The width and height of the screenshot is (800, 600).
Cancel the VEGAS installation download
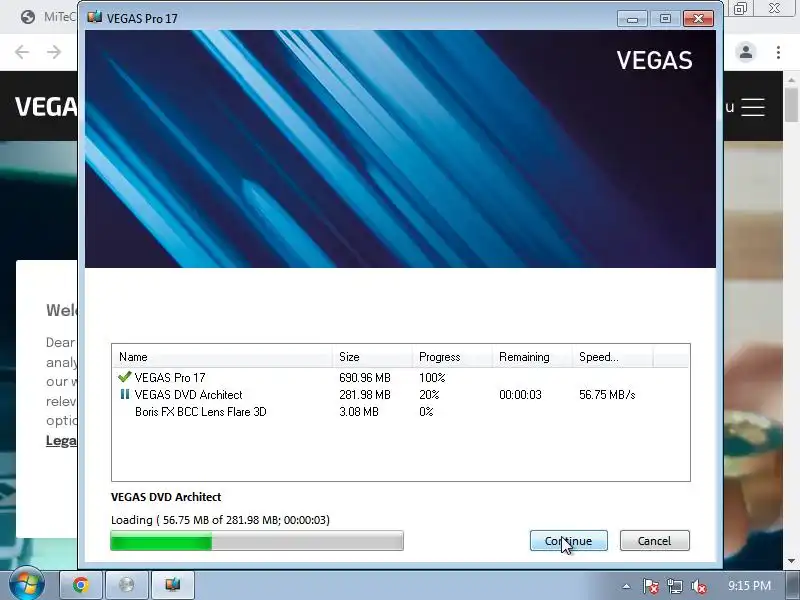pyautogui.click(x=655, y=540)
